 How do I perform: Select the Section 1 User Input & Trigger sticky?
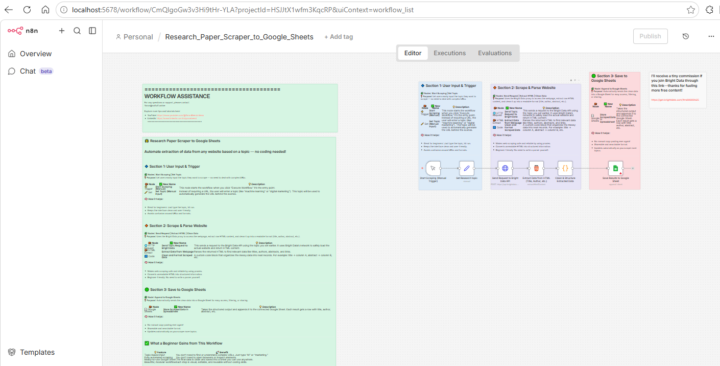[450, 135]
